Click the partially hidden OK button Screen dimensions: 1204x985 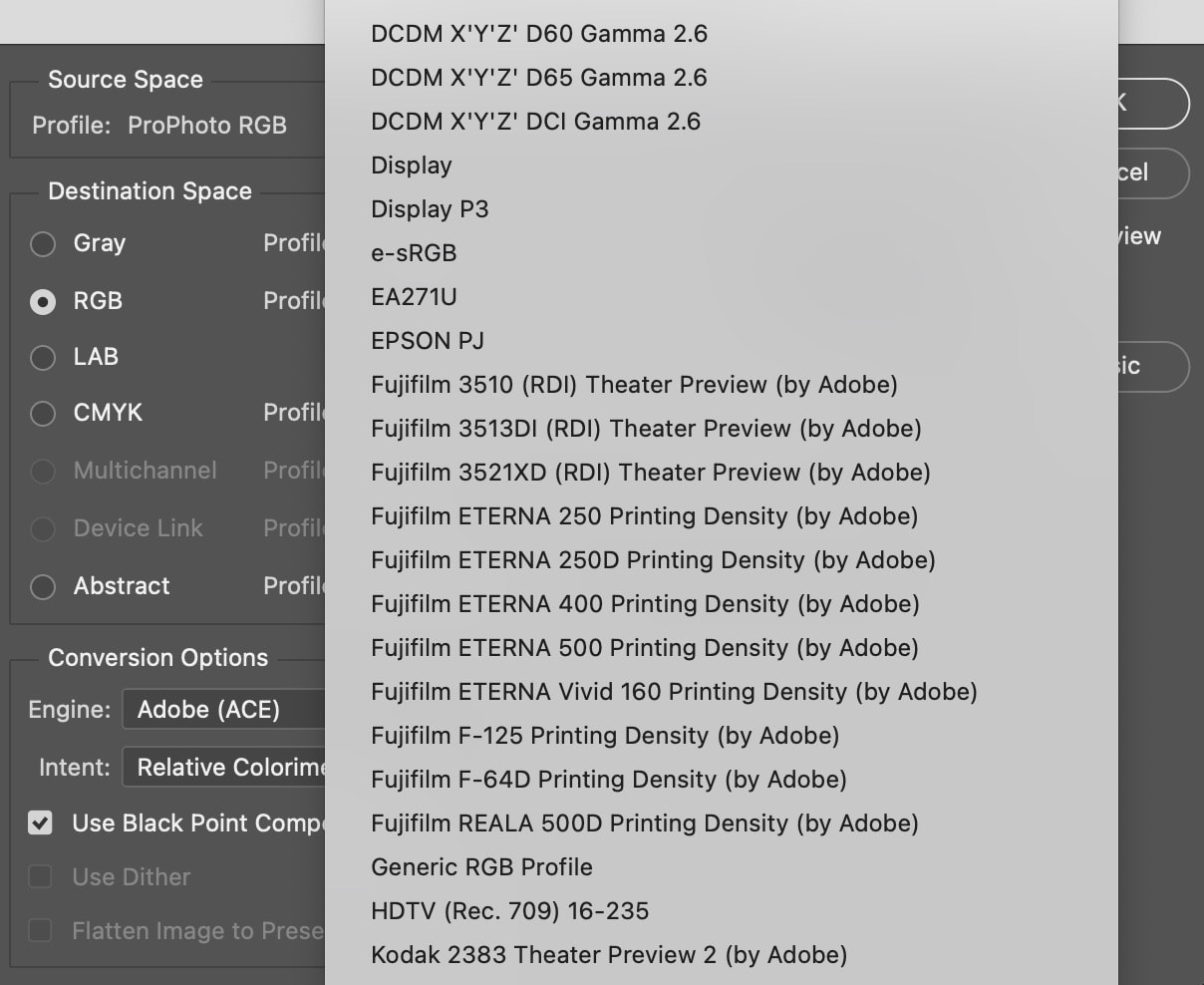[x=1152, y=104]
